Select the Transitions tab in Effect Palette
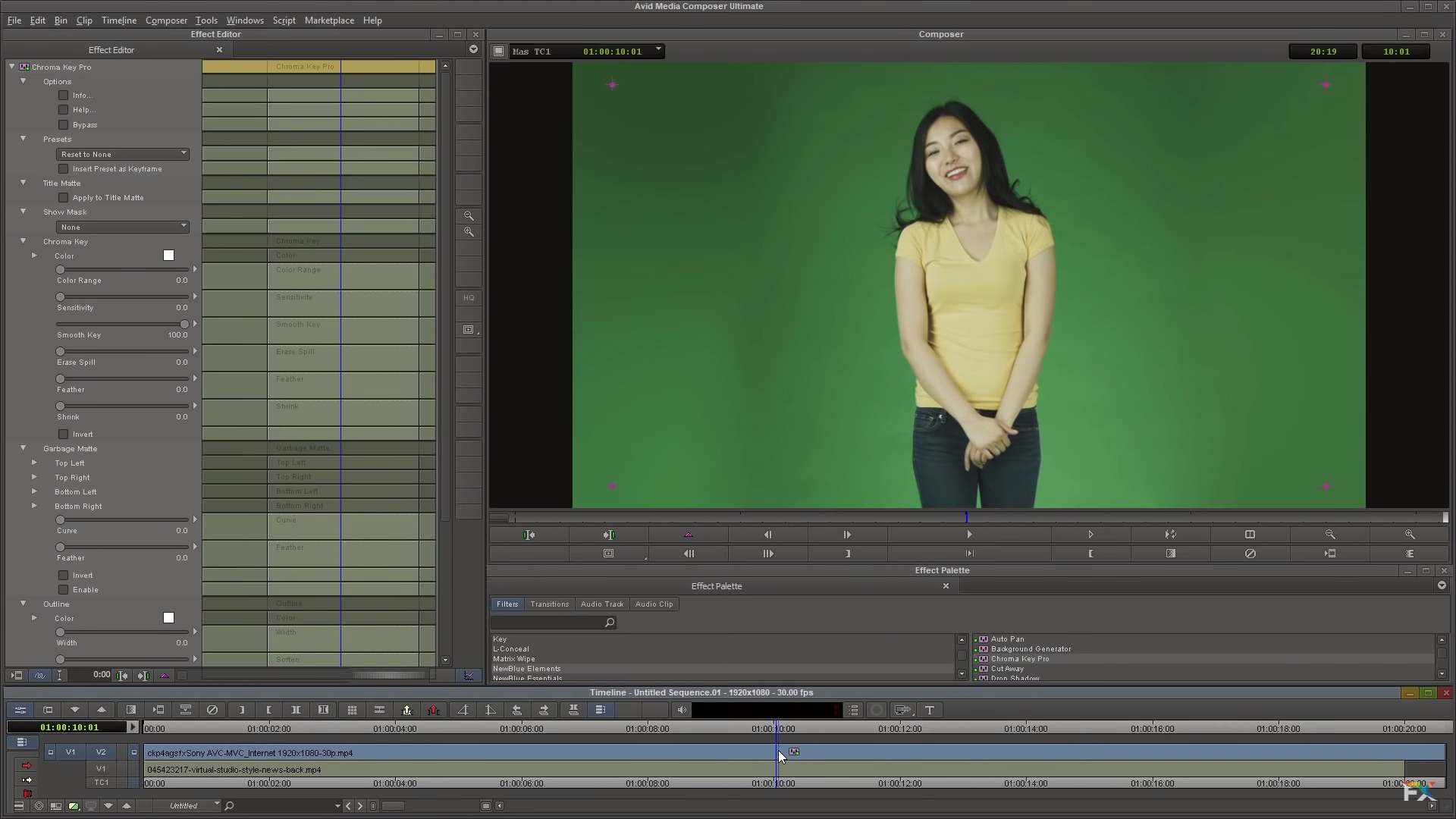 click(x=548, y=604)
